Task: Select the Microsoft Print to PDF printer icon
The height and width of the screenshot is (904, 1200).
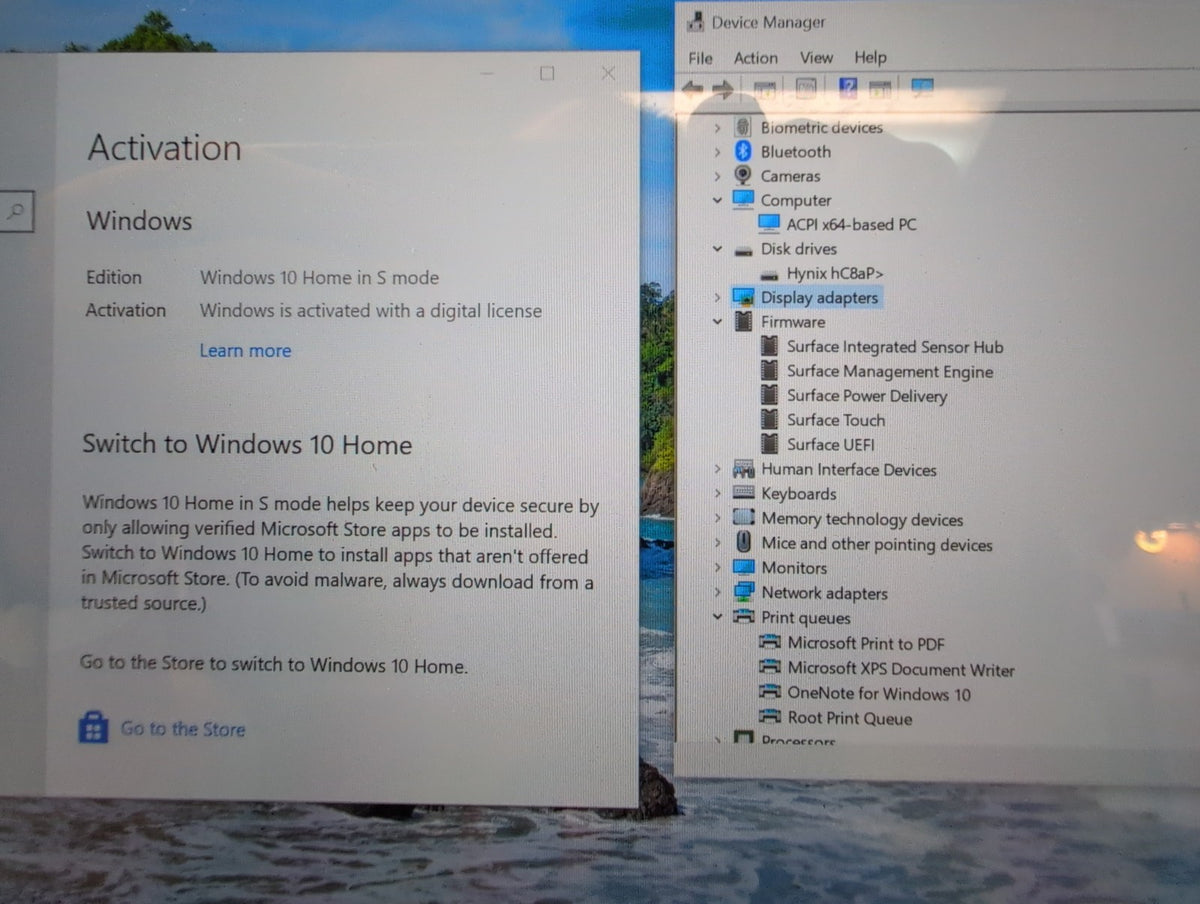Action: (x=770, y=643)
